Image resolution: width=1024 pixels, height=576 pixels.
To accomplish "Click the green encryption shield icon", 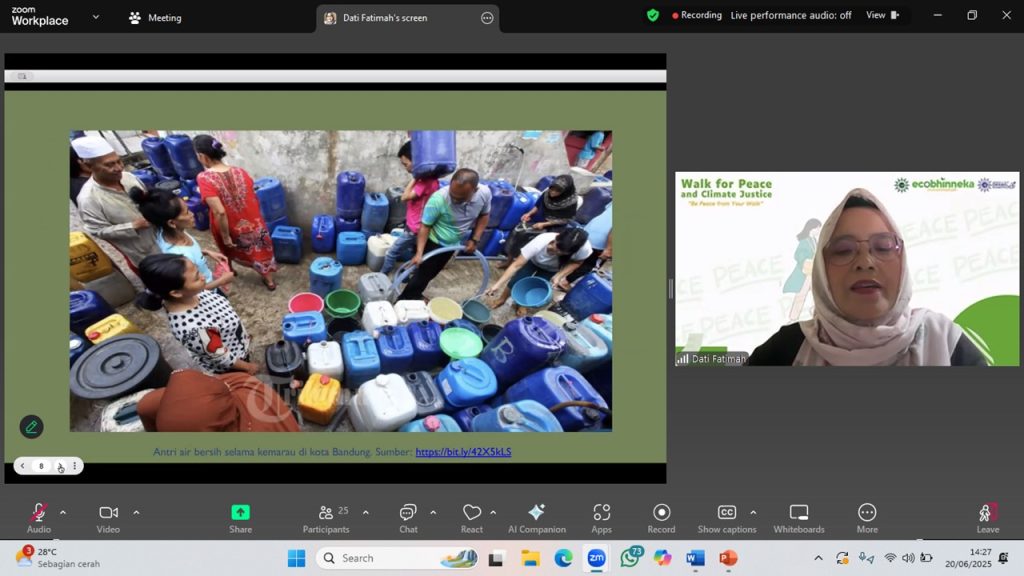I will 653,16.
